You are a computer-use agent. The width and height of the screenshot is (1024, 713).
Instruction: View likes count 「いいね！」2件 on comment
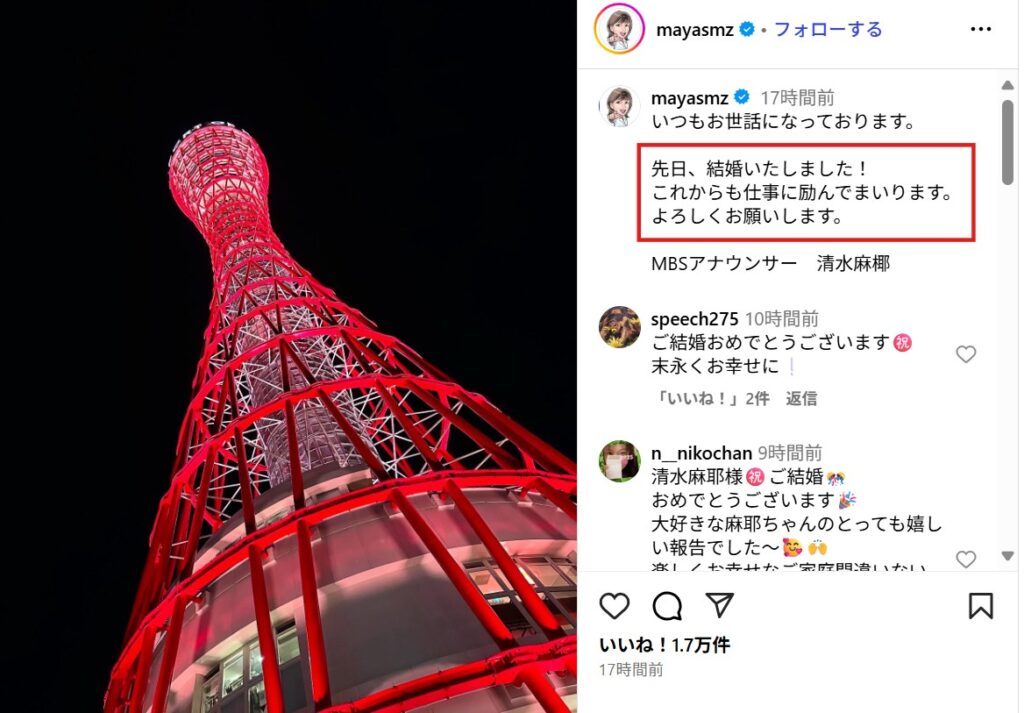(x=711, y=398)
